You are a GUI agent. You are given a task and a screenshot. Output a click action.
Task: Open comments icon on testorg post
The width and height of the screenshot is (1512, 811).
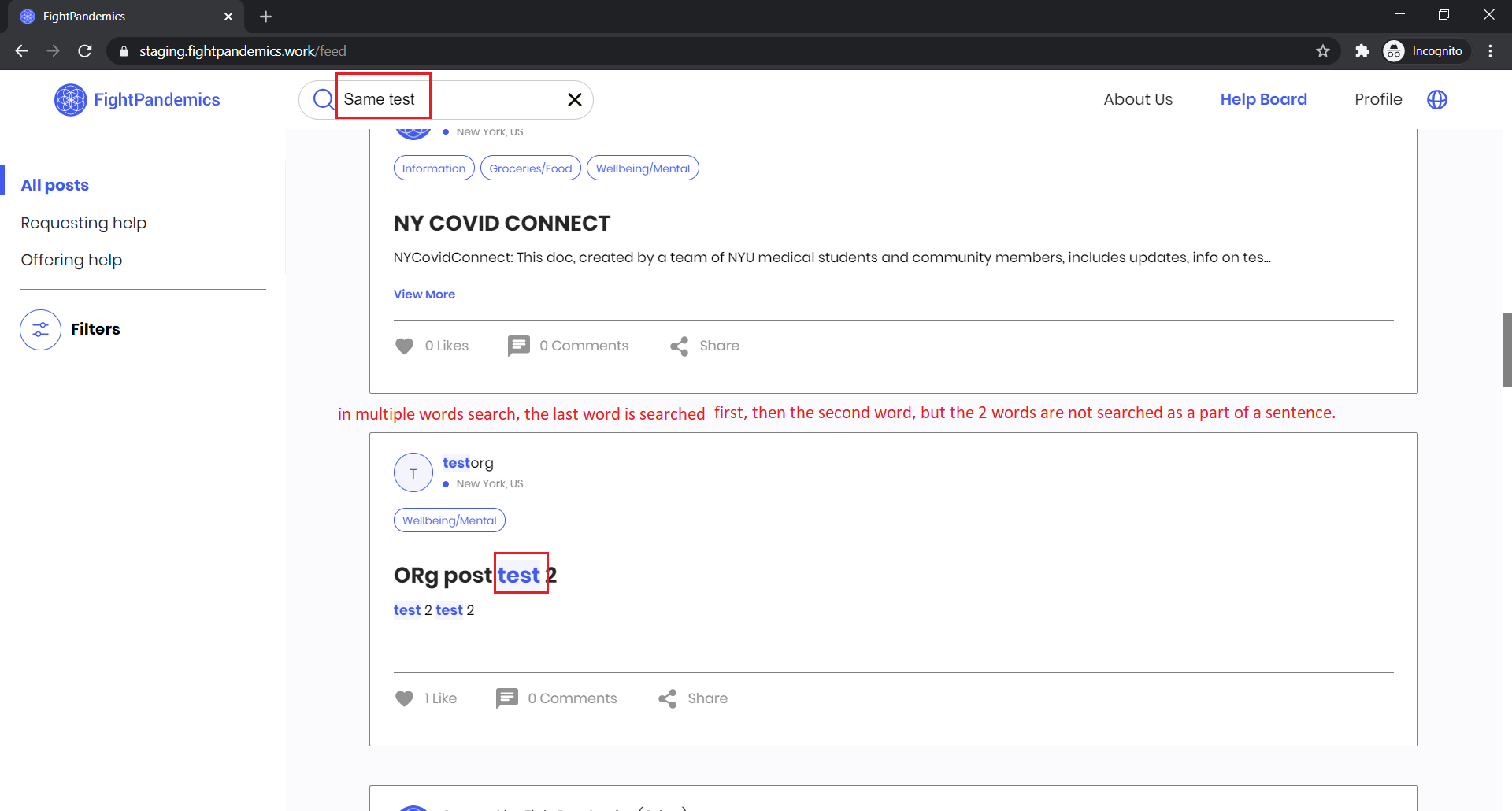(507, 698)
